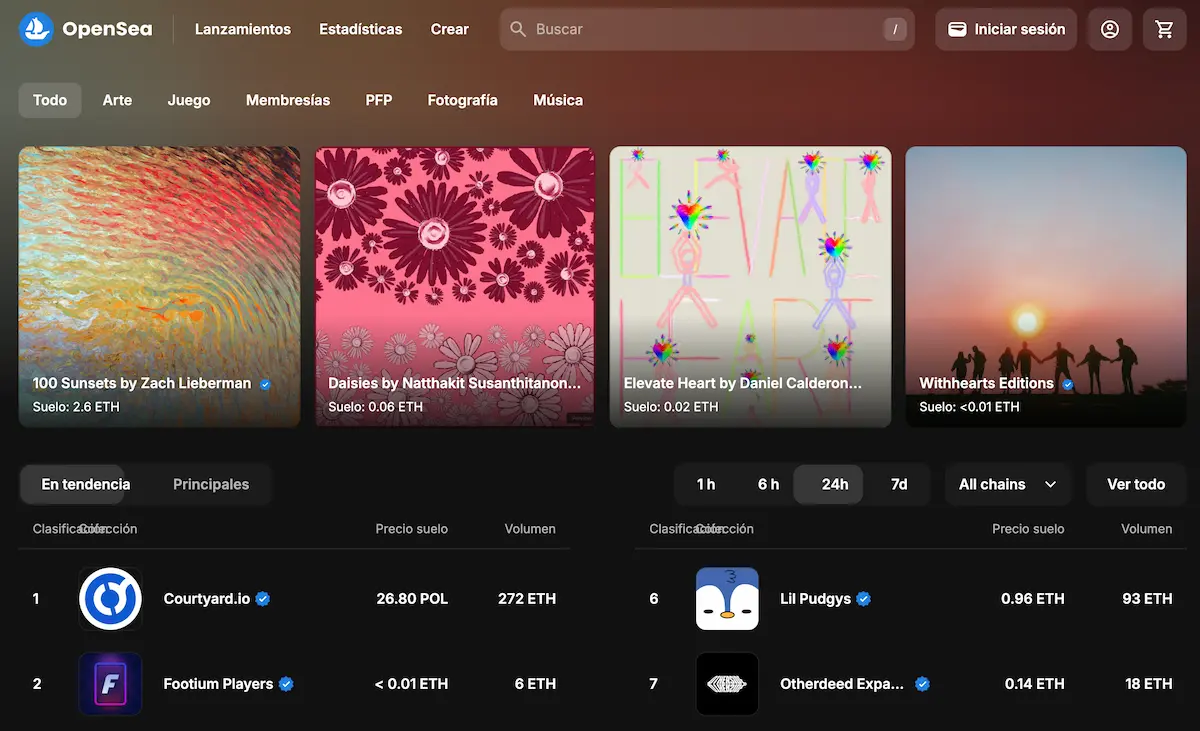The image size is (1200, 731).
Task: Click Footium Players volume 6 ETH
Action: 535,684
